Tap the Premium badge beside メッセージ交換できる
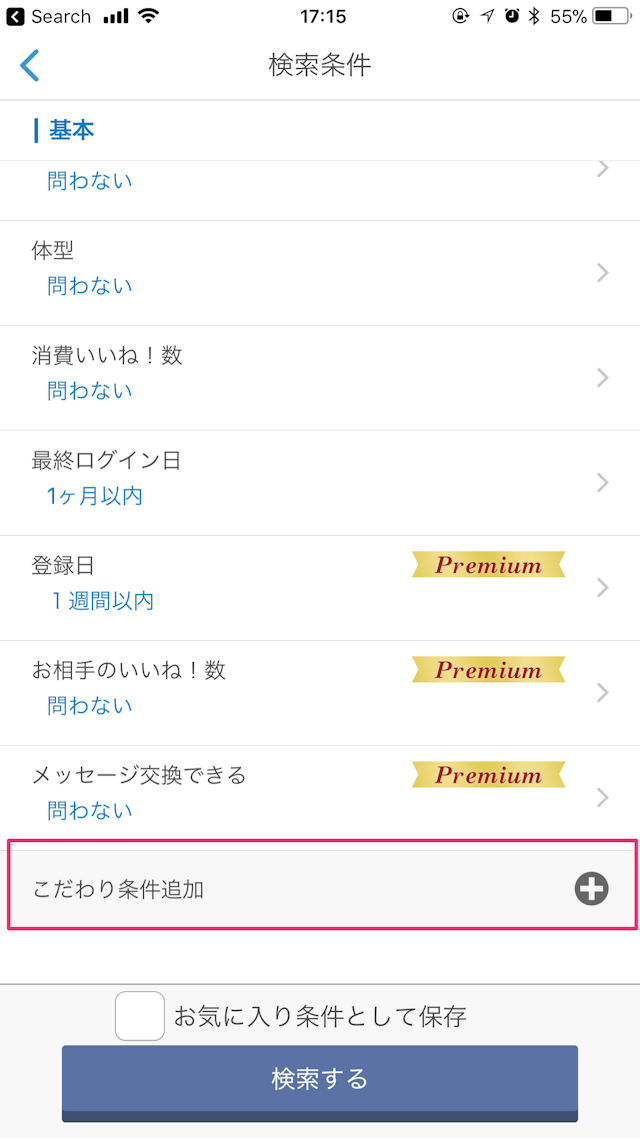This screenshot has width=640, height=1138. coord(488,775)
